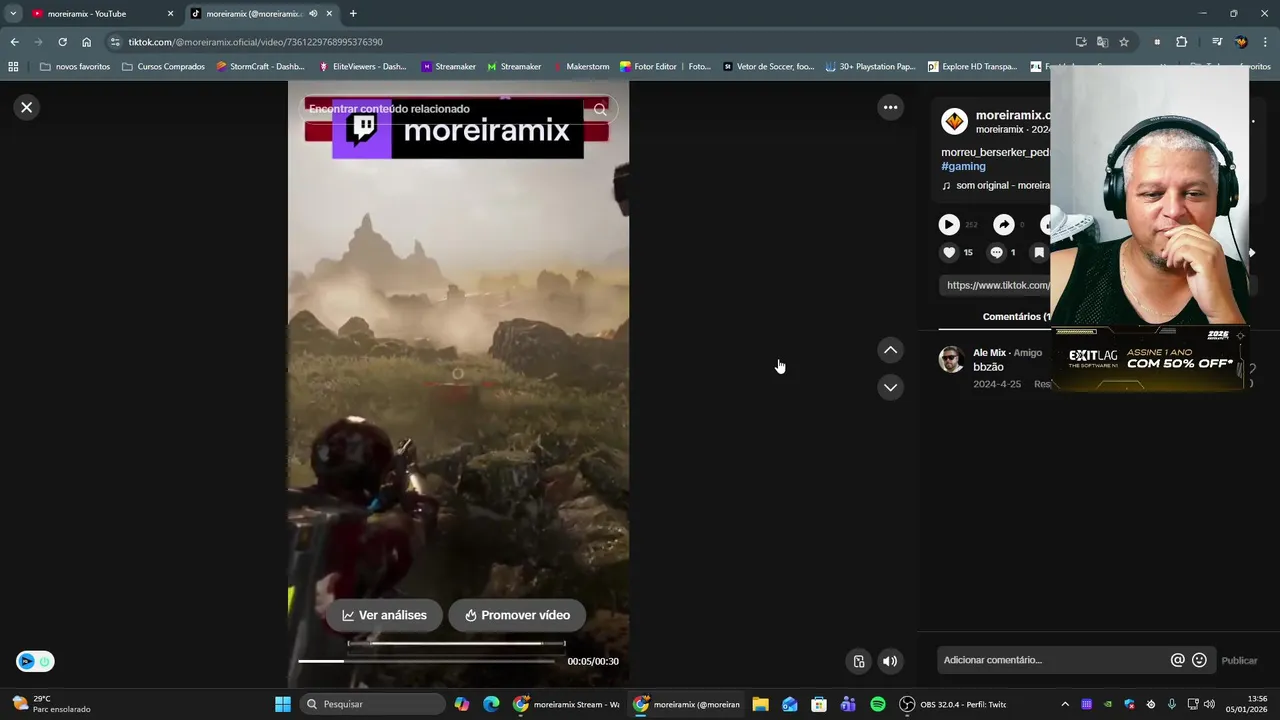Open EliteViewers Dashboard bookmark
The height and width of the screenshot is (720, 1280).
click(x=362, y=67)
